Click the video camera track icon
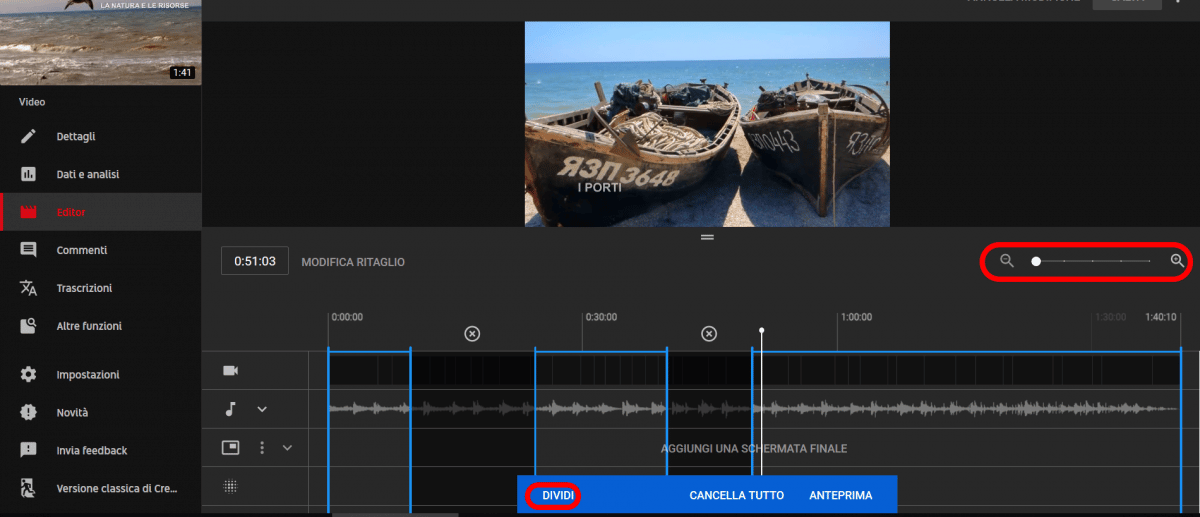The height and width of the screenshot is (517, 1200). click(x=231, y=371)
